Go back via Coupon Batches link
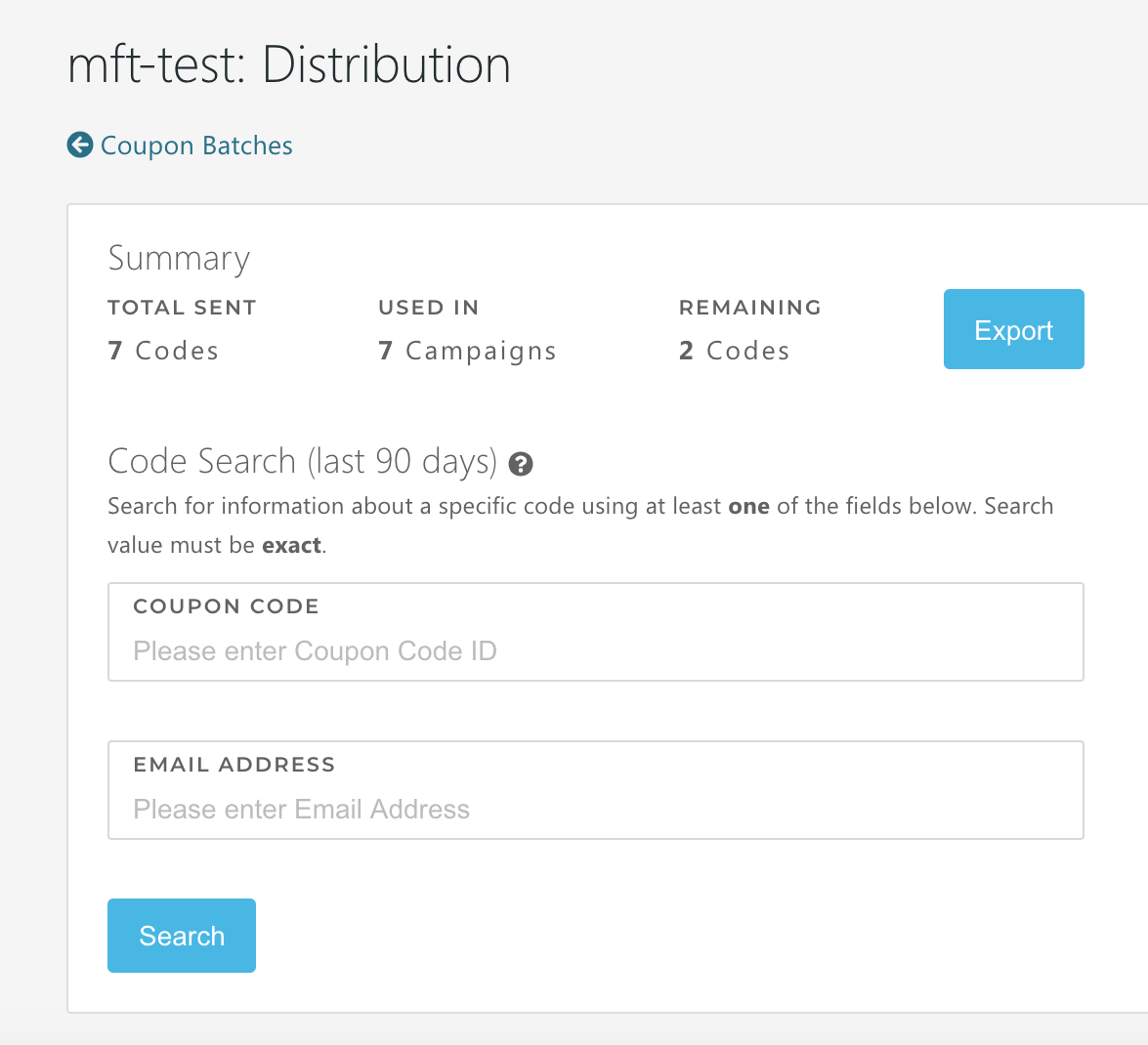1148x1045 pixels. [x=196, y=146]
